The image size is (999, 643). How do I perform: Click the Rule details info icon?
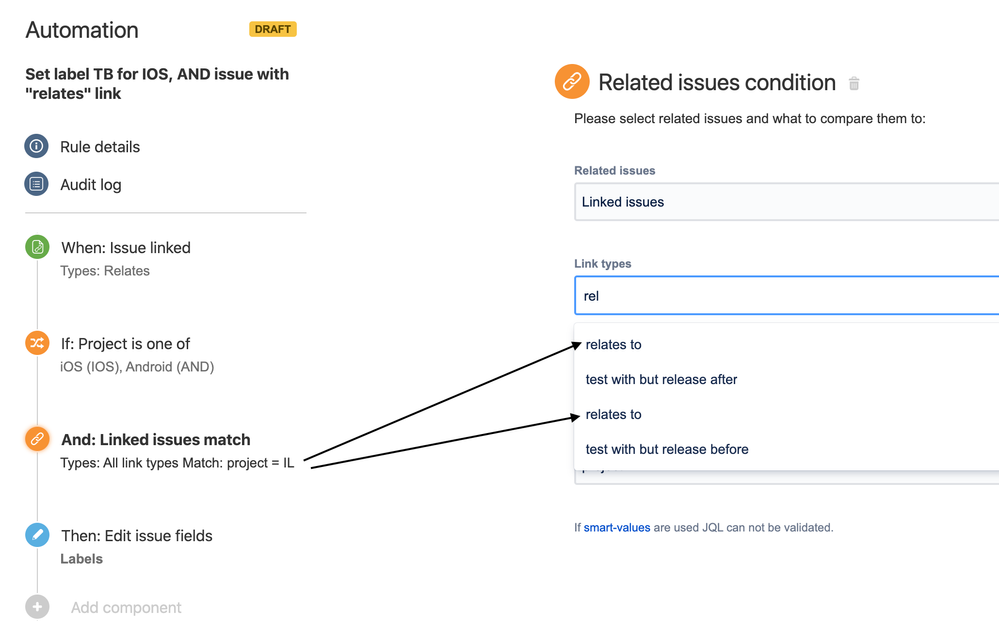tap(36, 146)
